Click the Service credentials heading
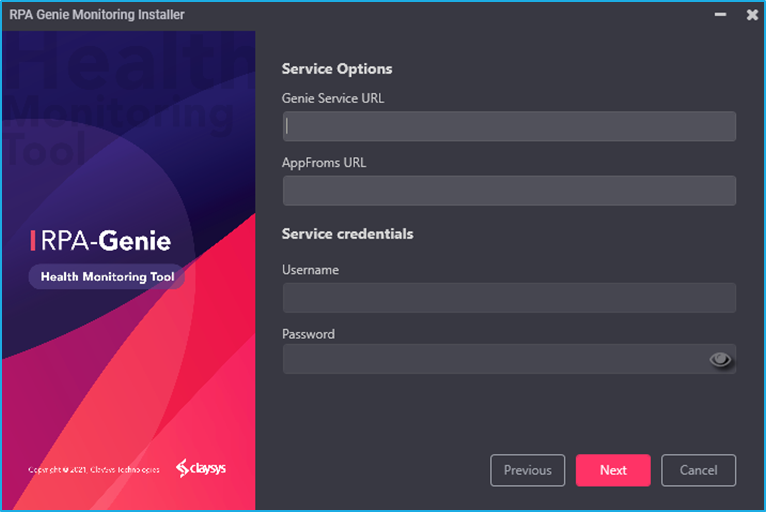This screenshot has height=512, width=766. coord(347,234)
